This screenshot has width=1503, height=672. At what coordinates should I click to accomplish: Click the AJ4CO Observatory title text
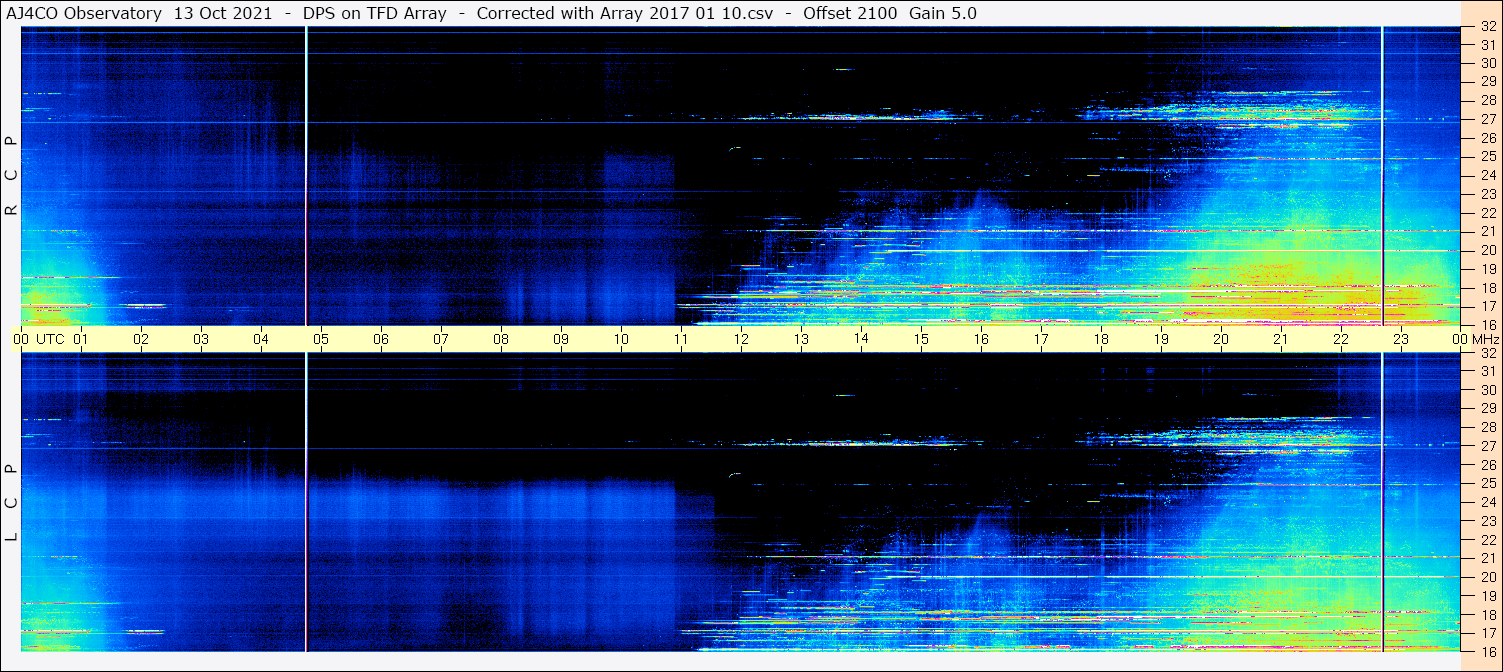point(84,13)
